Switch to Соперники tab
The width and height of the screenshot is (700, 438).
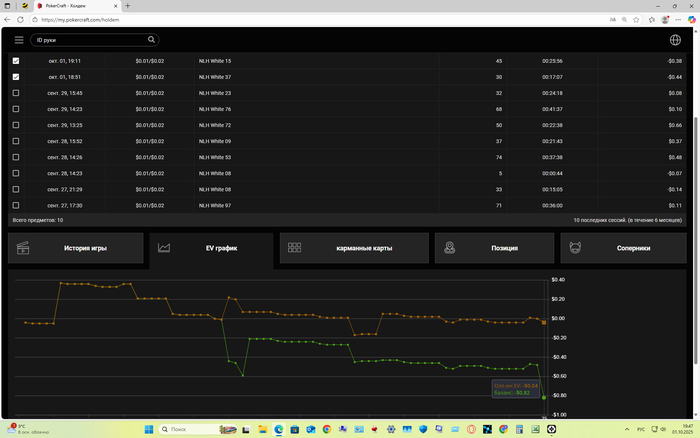(623, 248)
